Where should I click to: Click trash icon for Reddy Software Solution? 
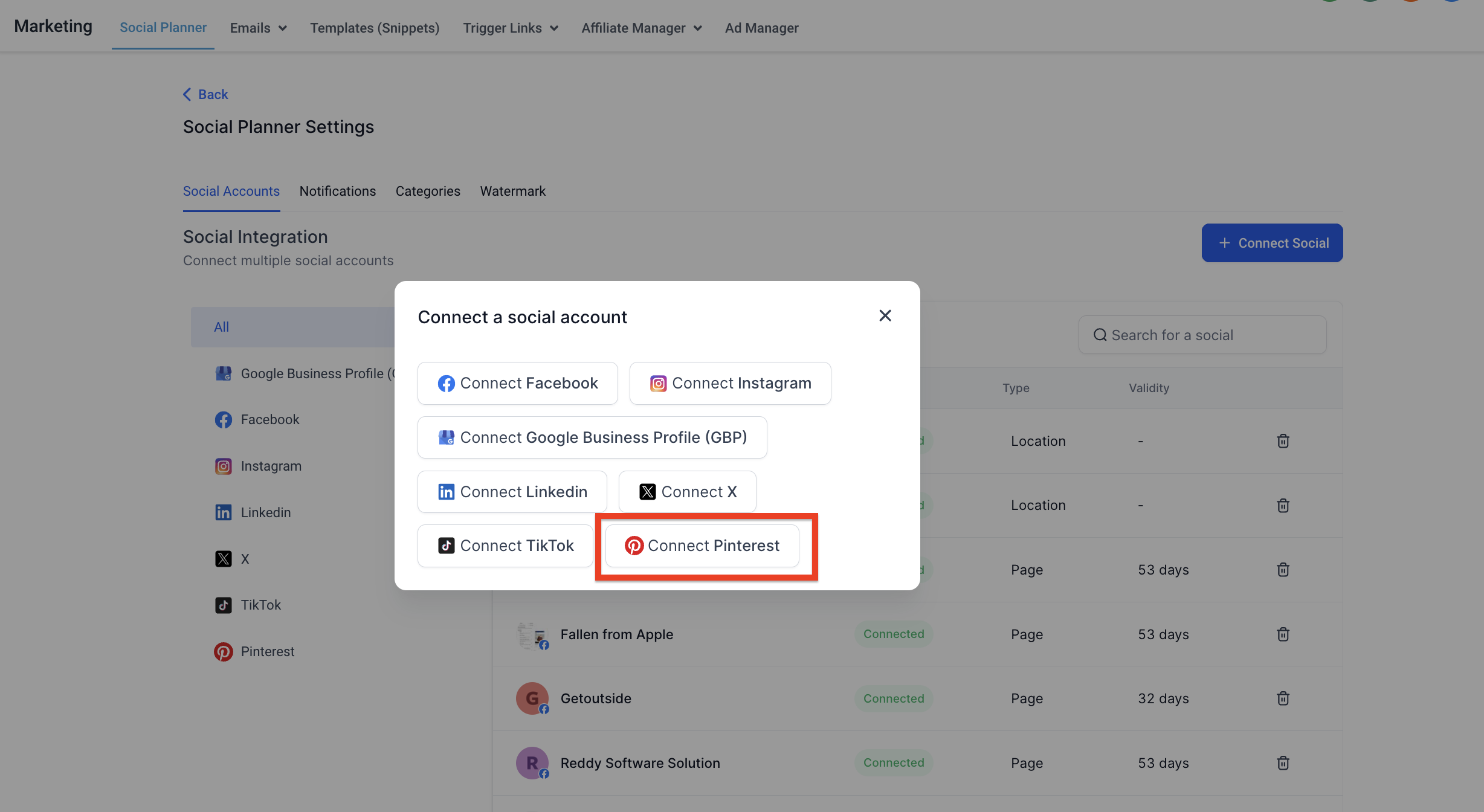coord(1283,763)
